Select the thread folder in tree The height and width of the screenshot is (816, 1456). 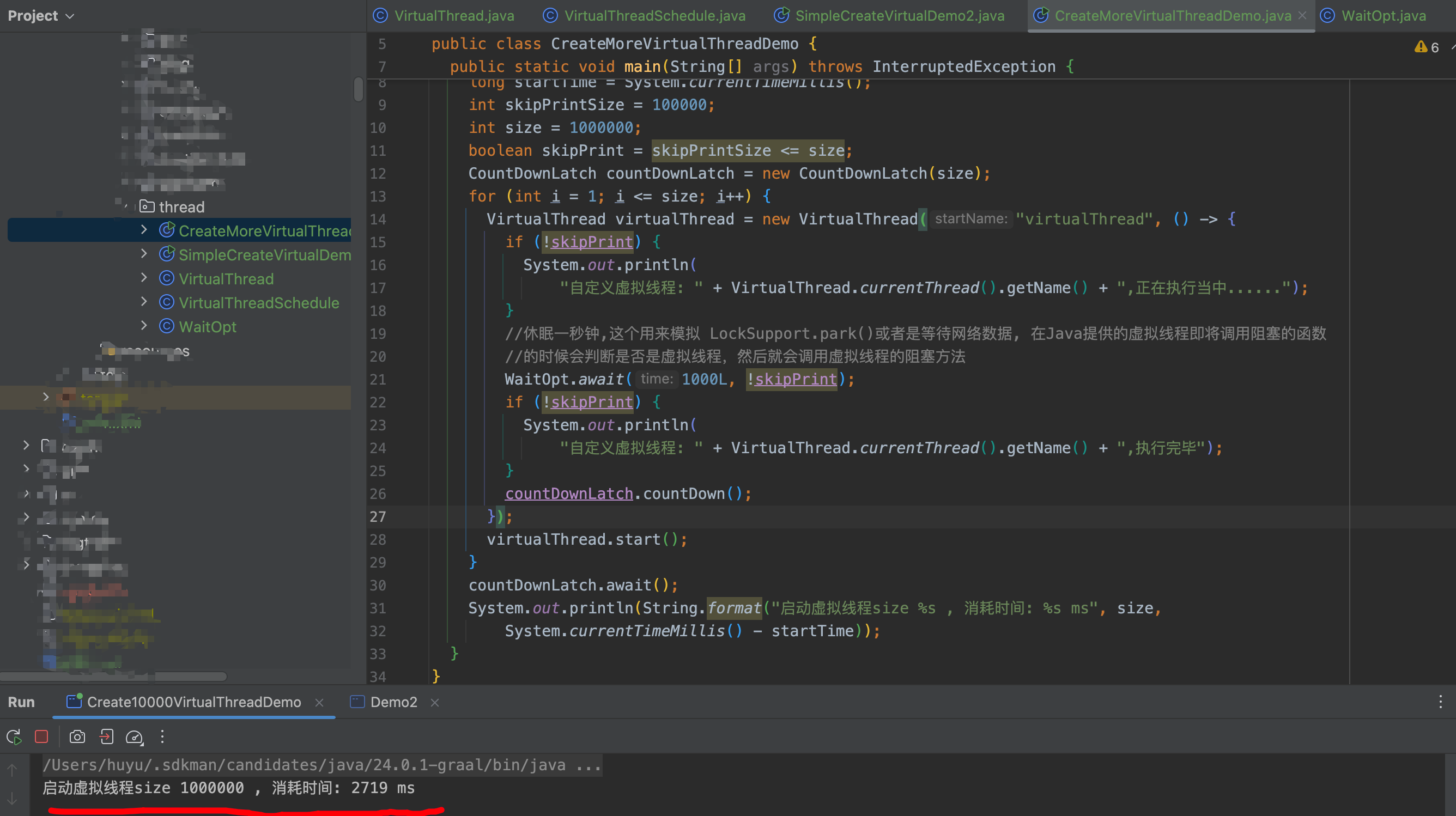pyautogui.click(x=181, y=207)
